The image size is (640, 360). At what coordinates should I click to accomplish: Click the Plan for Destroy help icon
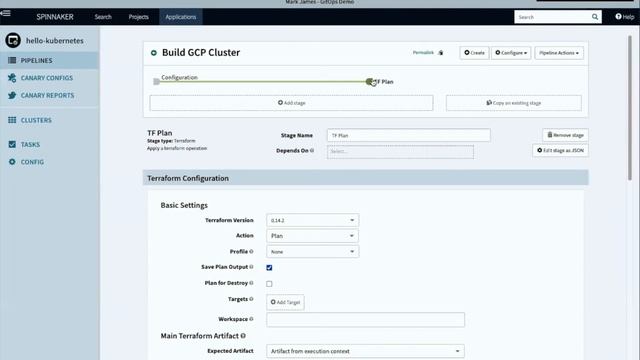[x=251, y=283]
